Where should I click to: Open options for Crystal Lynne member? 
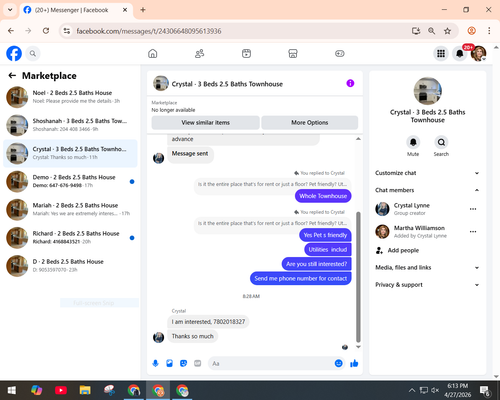473,209
